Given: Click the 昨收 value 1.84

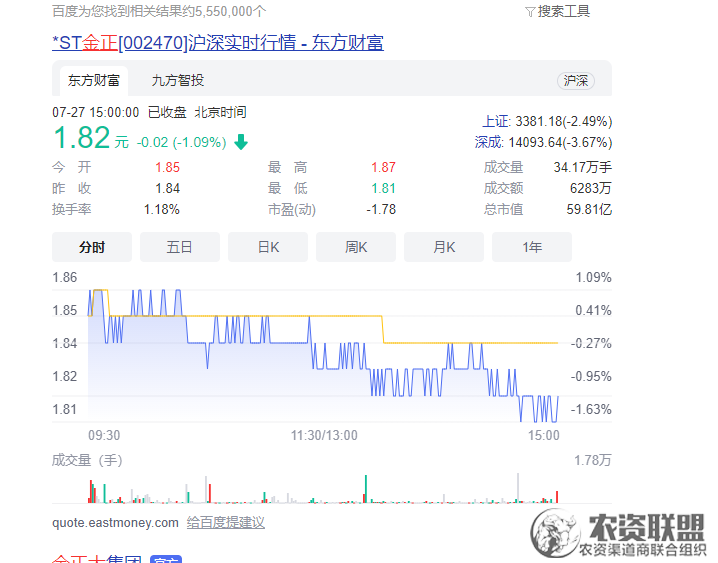Looking at the screenshot, I should [167, 189].
